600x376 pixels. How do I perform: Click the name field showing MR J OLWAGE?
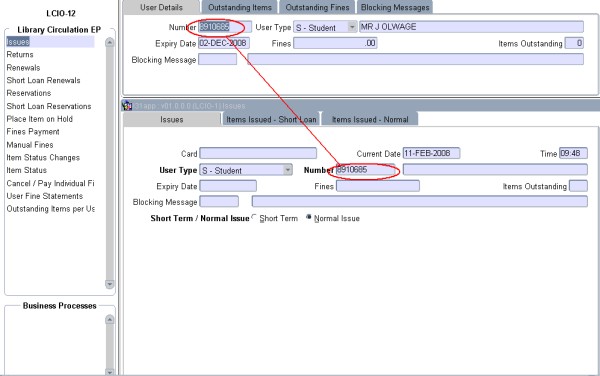pyautogui.click(x=471, y=27)
